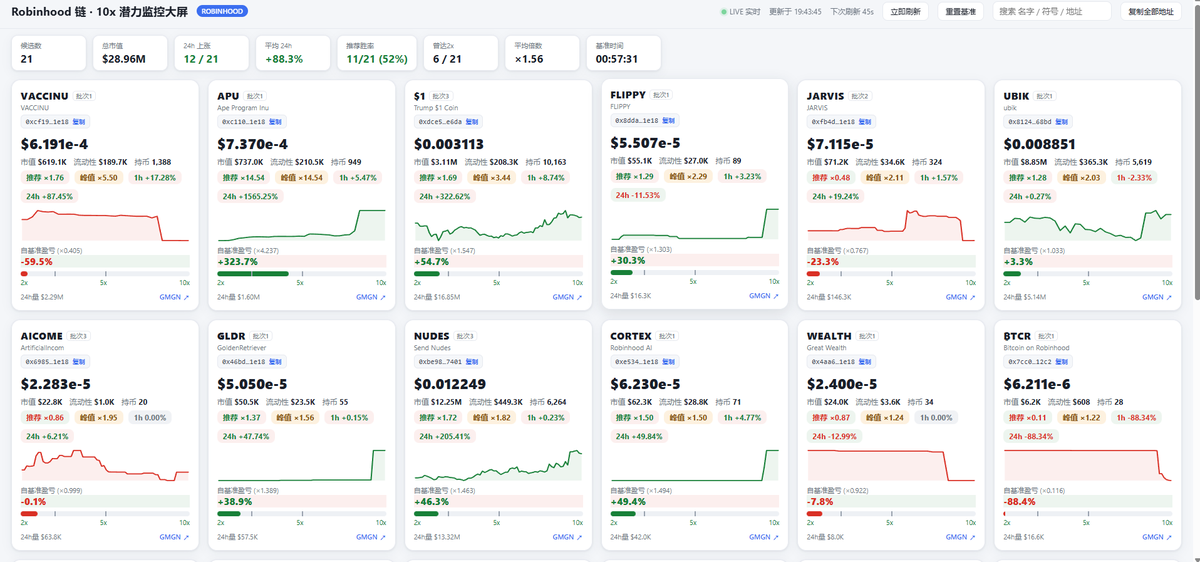Copy the BTCR contract address via 复制
Screen dimensions: 1200x562
coord(1063,361)
